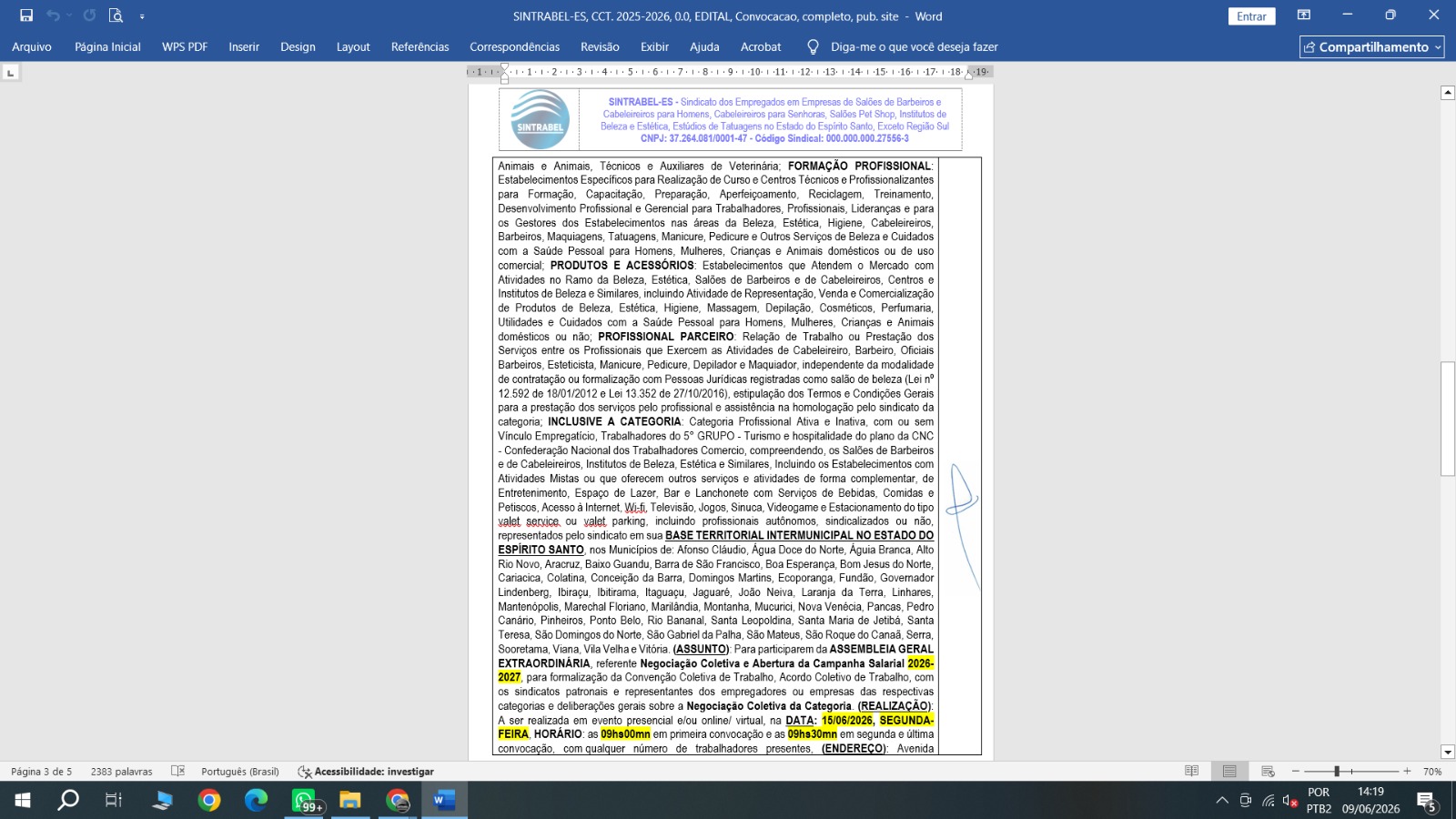Open Task View on the taskbar
This screenshot has height=819, width=1456.
click(114, 801)
